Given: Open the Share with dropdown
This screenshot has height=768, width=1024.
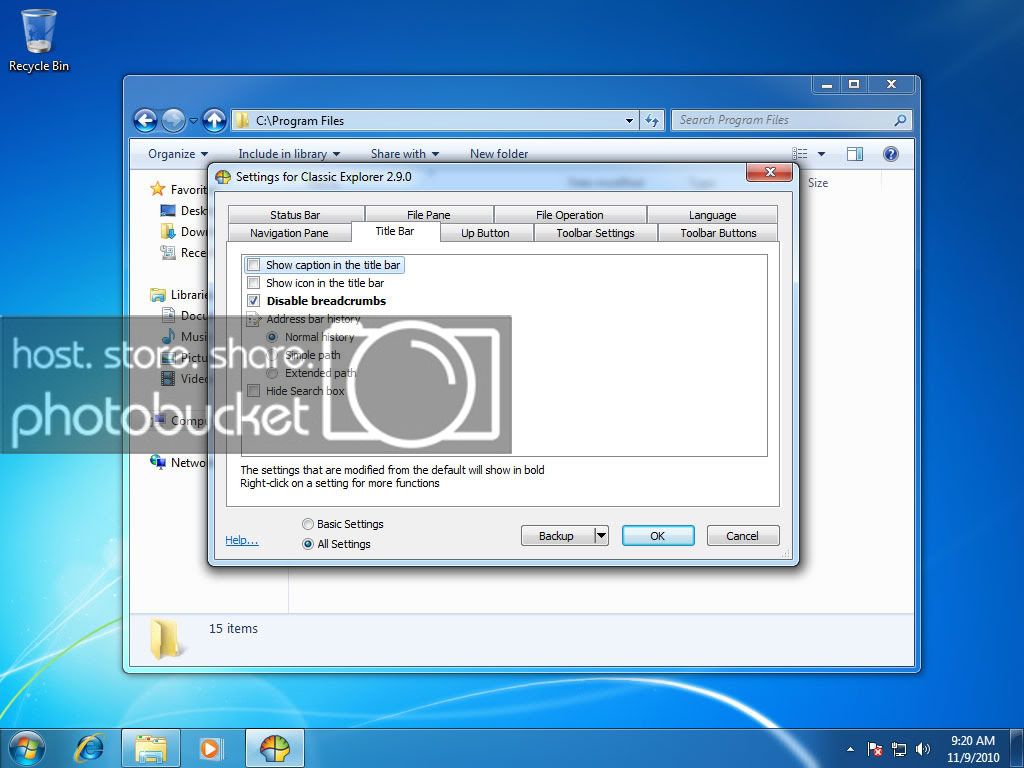Looking at the screenshot, I should (404, 154).
